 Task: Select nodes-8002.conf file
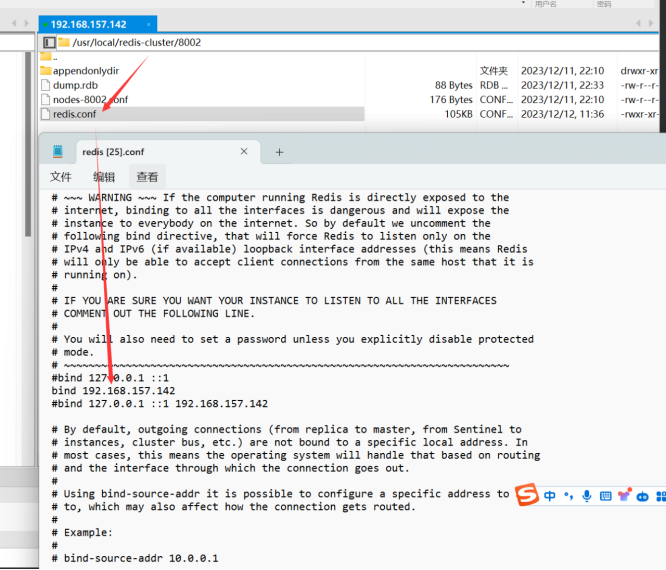90,99
